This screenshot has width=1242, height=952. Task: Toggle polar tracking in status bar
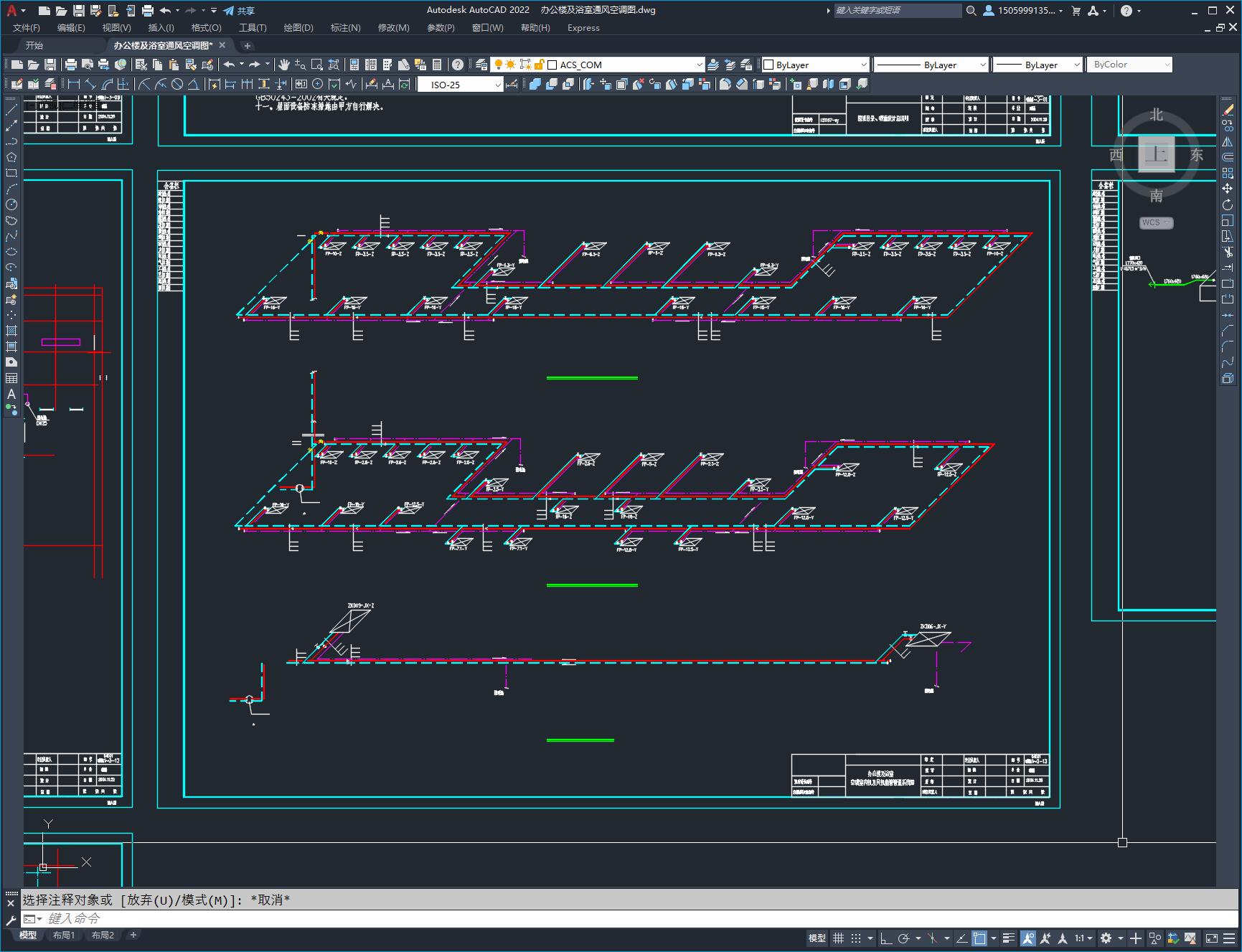tap(904, 938)
